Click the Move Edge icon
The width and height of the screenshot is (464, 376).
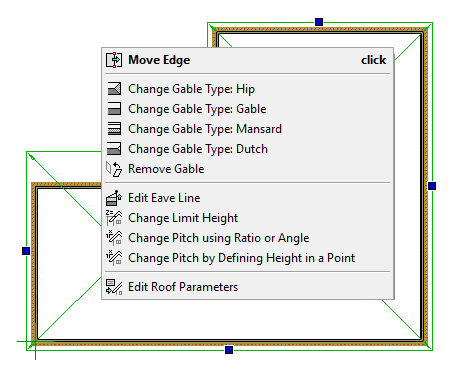pyautogui.click(x=114, y=60)
